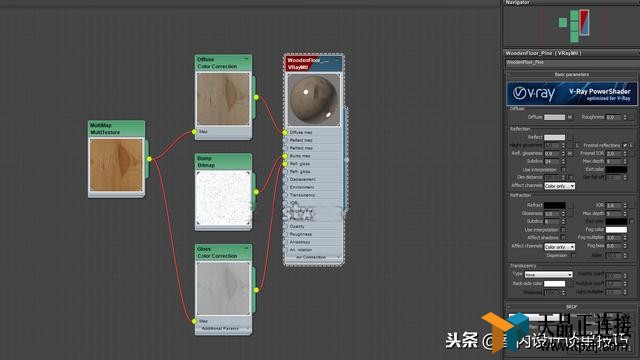640x360 pixels.
Task: Click the Bump map input socket on VRayMtl
Action: point(285,156)
